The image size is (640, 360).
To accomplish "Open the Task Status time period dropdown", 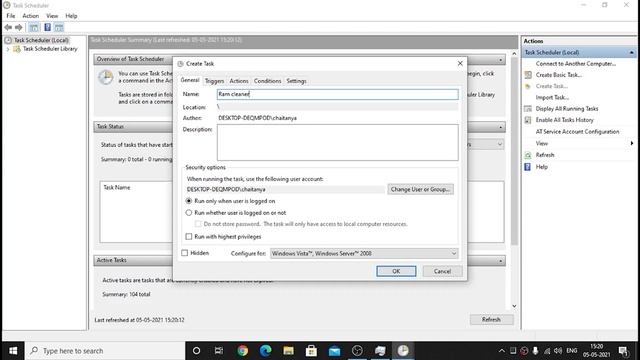I will point(500,144).
